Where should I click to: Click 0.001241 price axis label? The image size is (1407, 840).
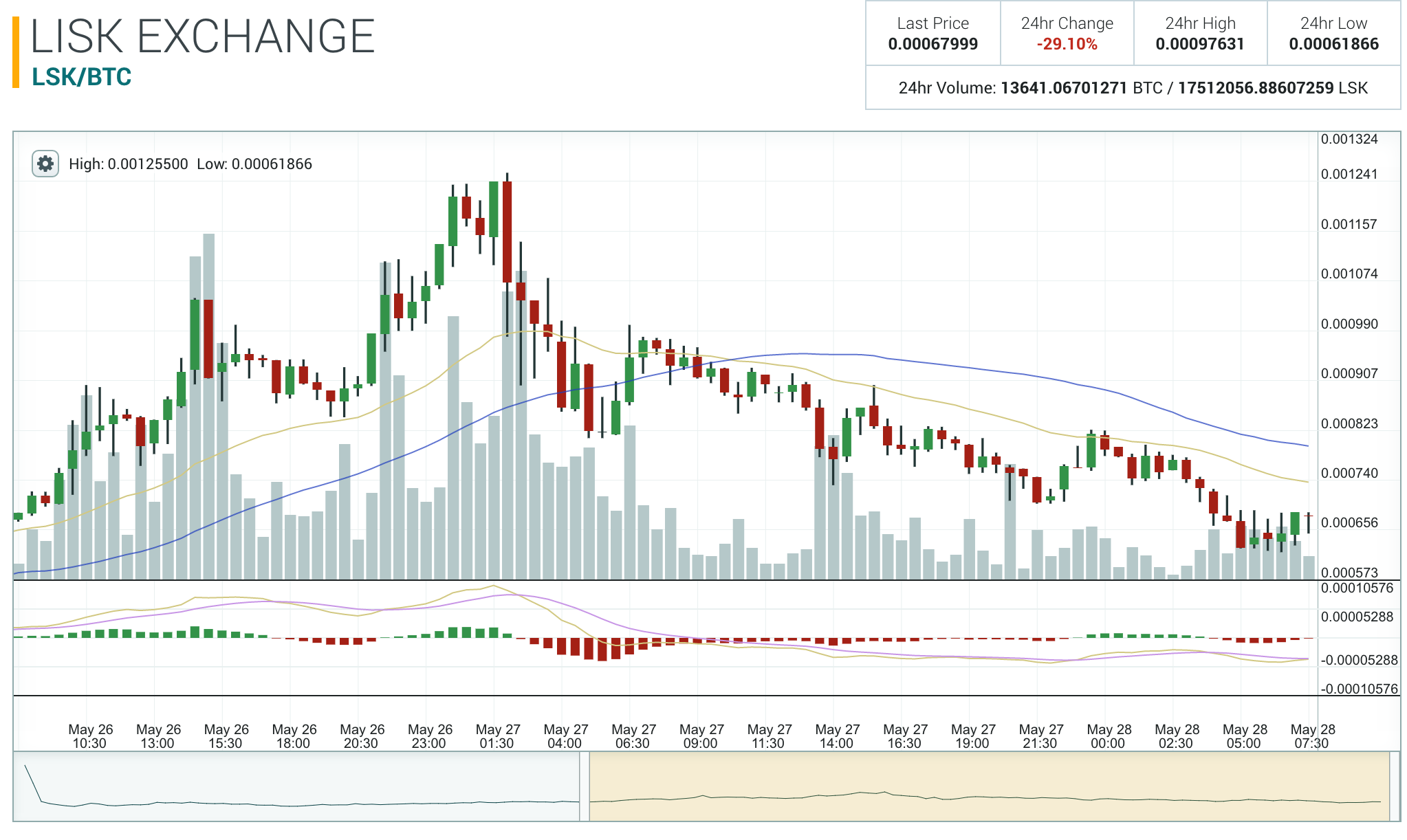tap(1349, 175)
